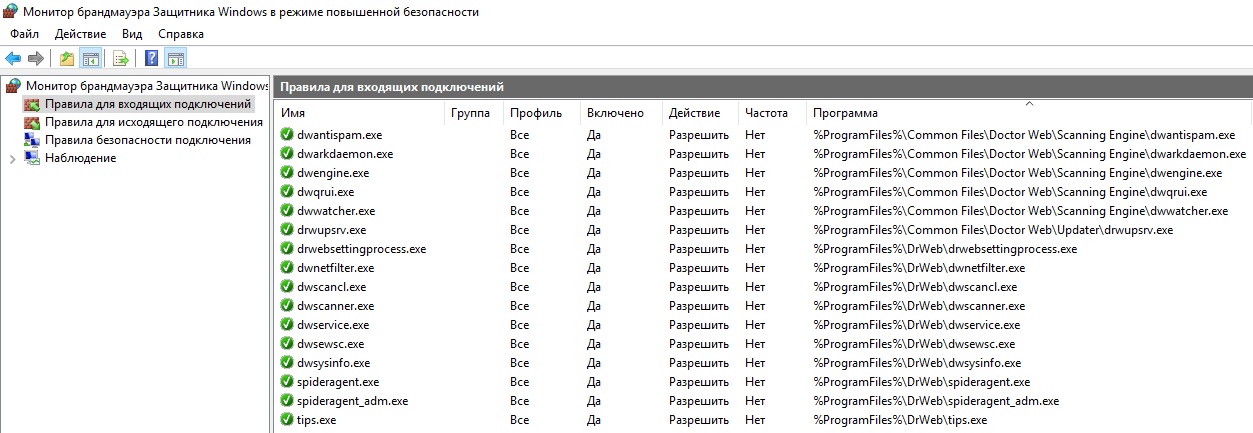Click Да in the dwwatcher.exe row
This screenshot has height=433, width=1253.
[594, 211]
